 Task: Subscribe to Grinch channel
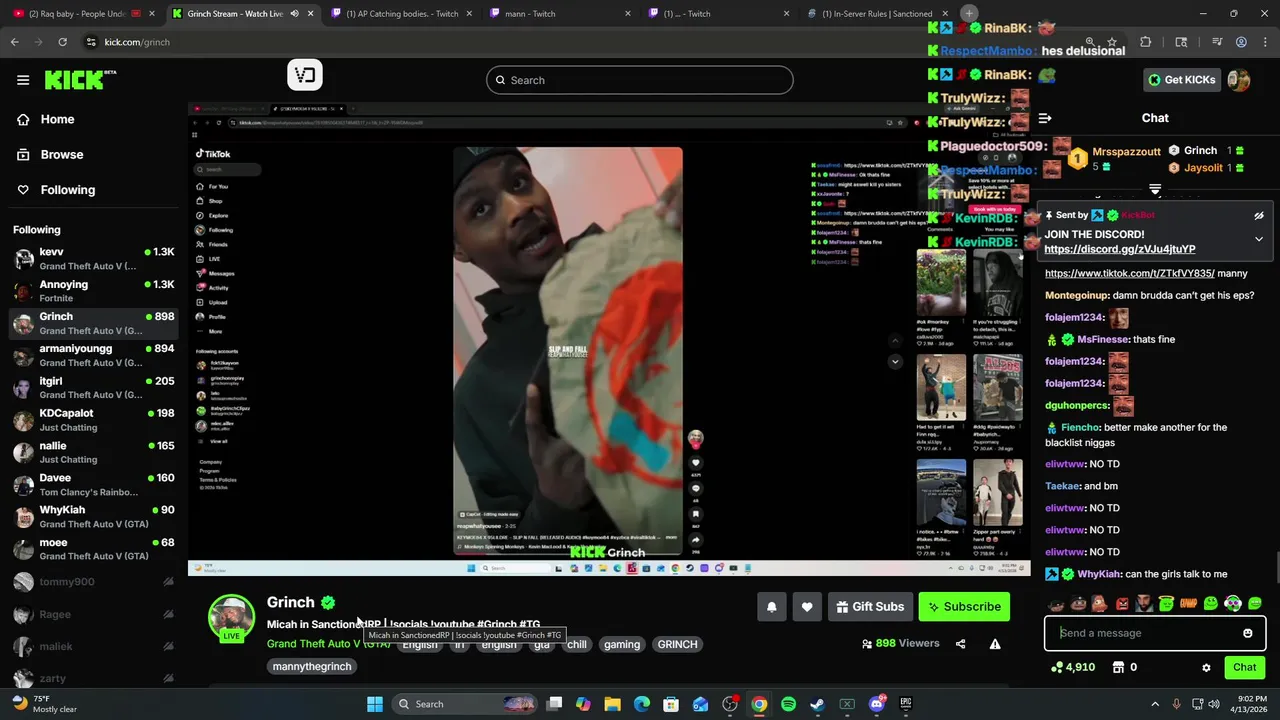964,607
